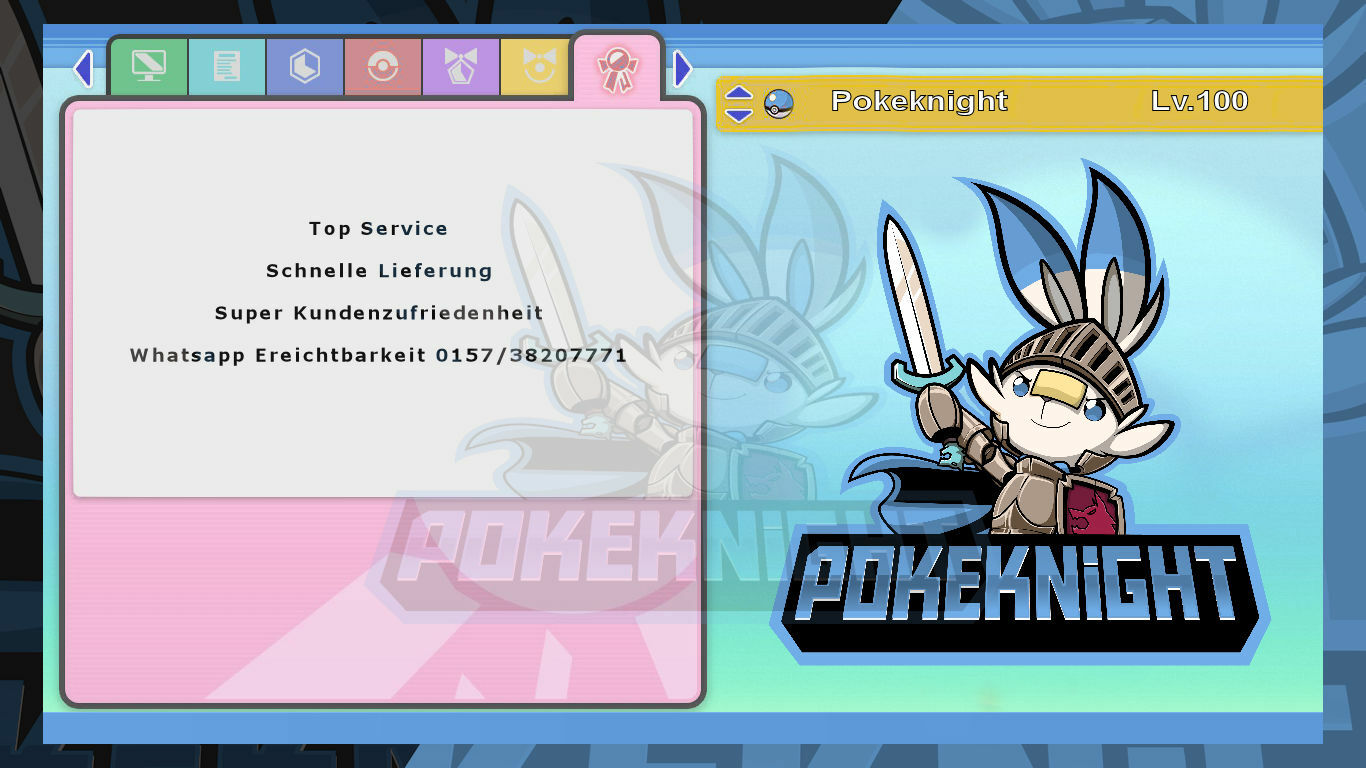Switch to the yellow medal tab
The image size is (1366, 768).
(x=537, y=67)
